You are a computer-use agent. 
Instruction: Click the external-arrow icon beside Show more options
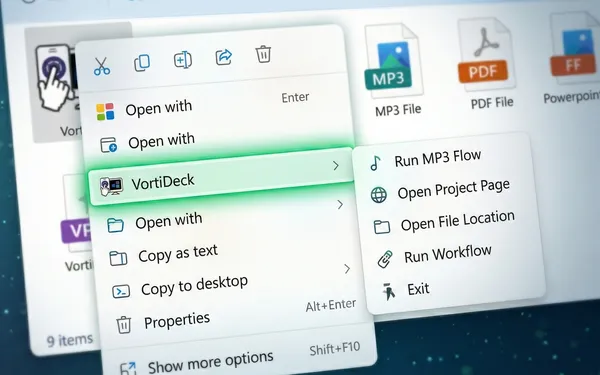(128, 369)
